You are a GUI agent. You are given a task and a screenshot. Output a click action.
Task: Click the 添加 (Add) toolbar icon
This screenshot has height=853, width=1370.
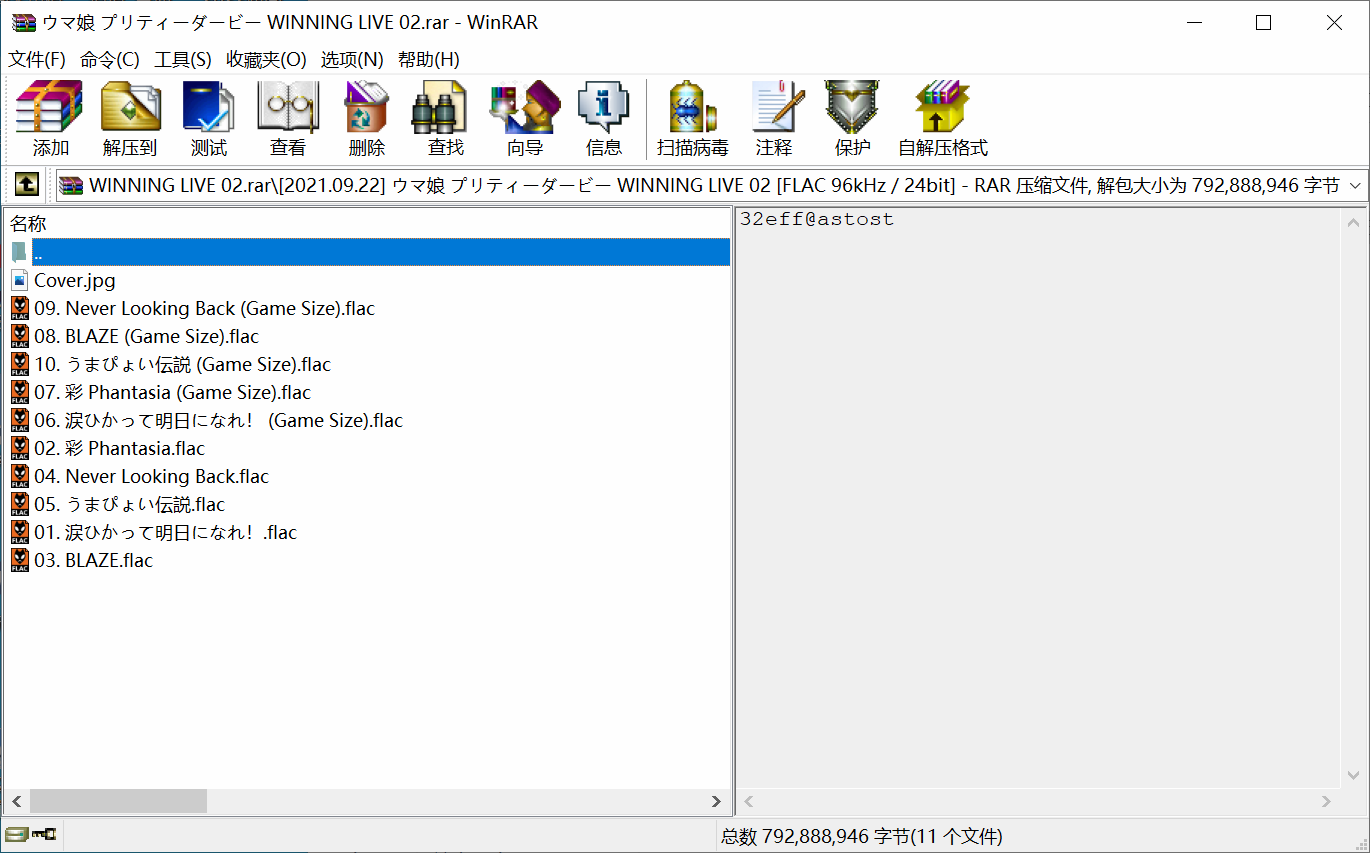[x=50, y=119]
